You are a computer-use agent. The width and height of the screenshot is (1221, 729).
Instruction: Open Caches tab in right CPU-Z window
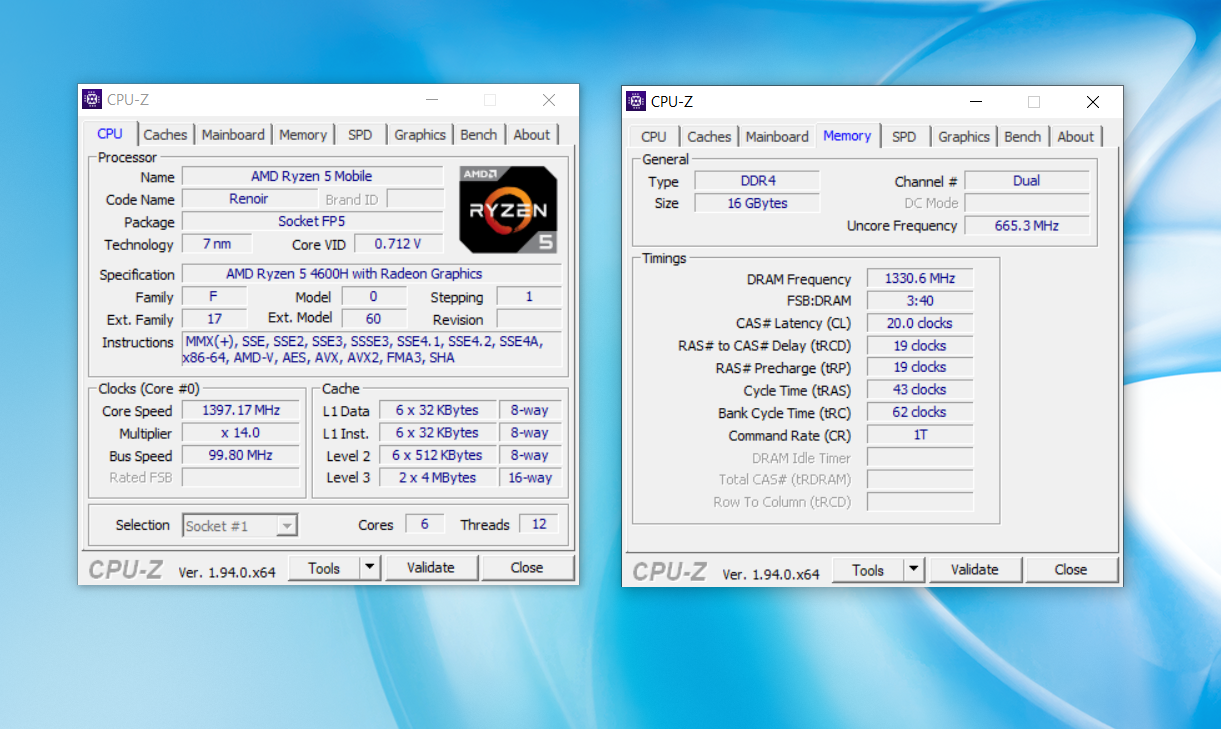tap(709, 137)
